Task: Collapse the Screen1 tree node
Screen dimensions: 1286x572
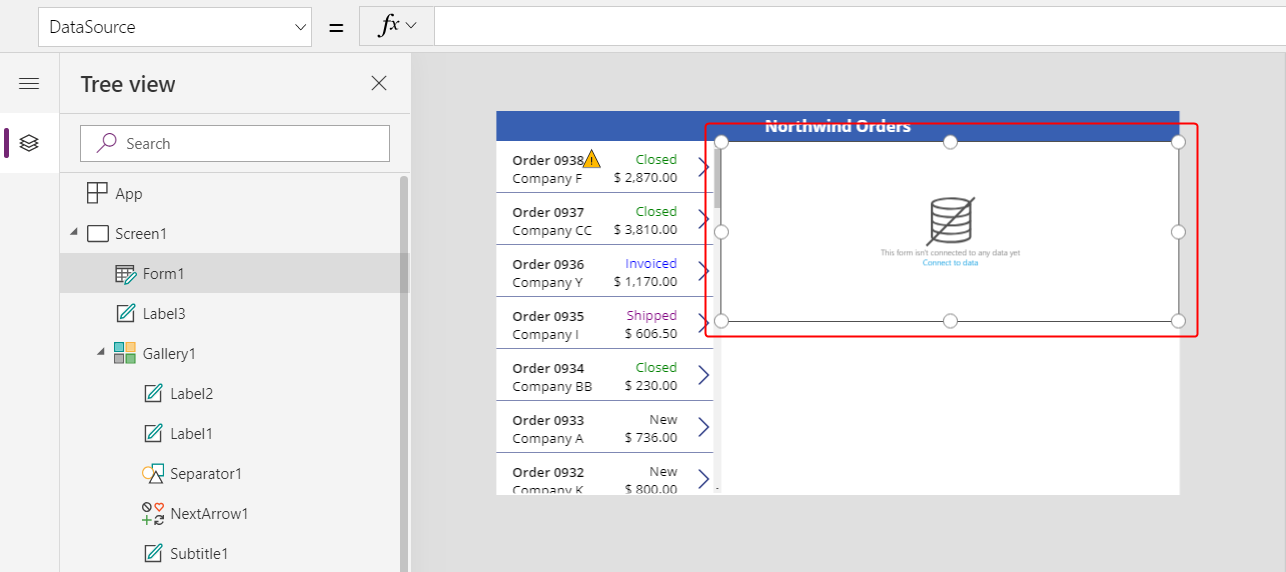Action: 73,233
